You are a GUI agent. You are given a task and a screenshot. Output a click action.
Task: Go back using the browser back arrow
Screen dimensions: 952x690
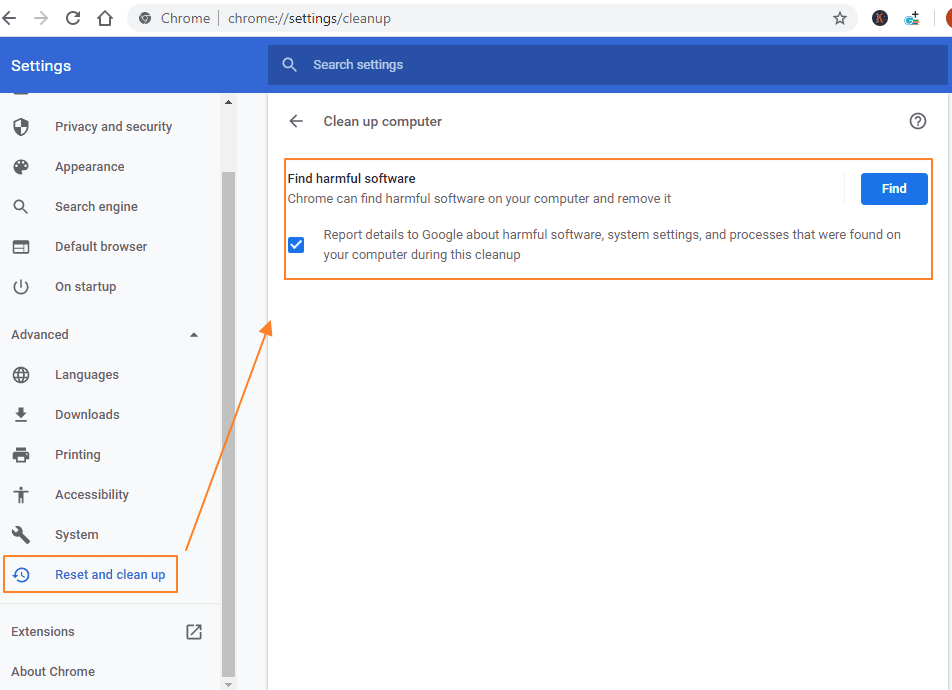pyautogui.click(x=8, y=18)
